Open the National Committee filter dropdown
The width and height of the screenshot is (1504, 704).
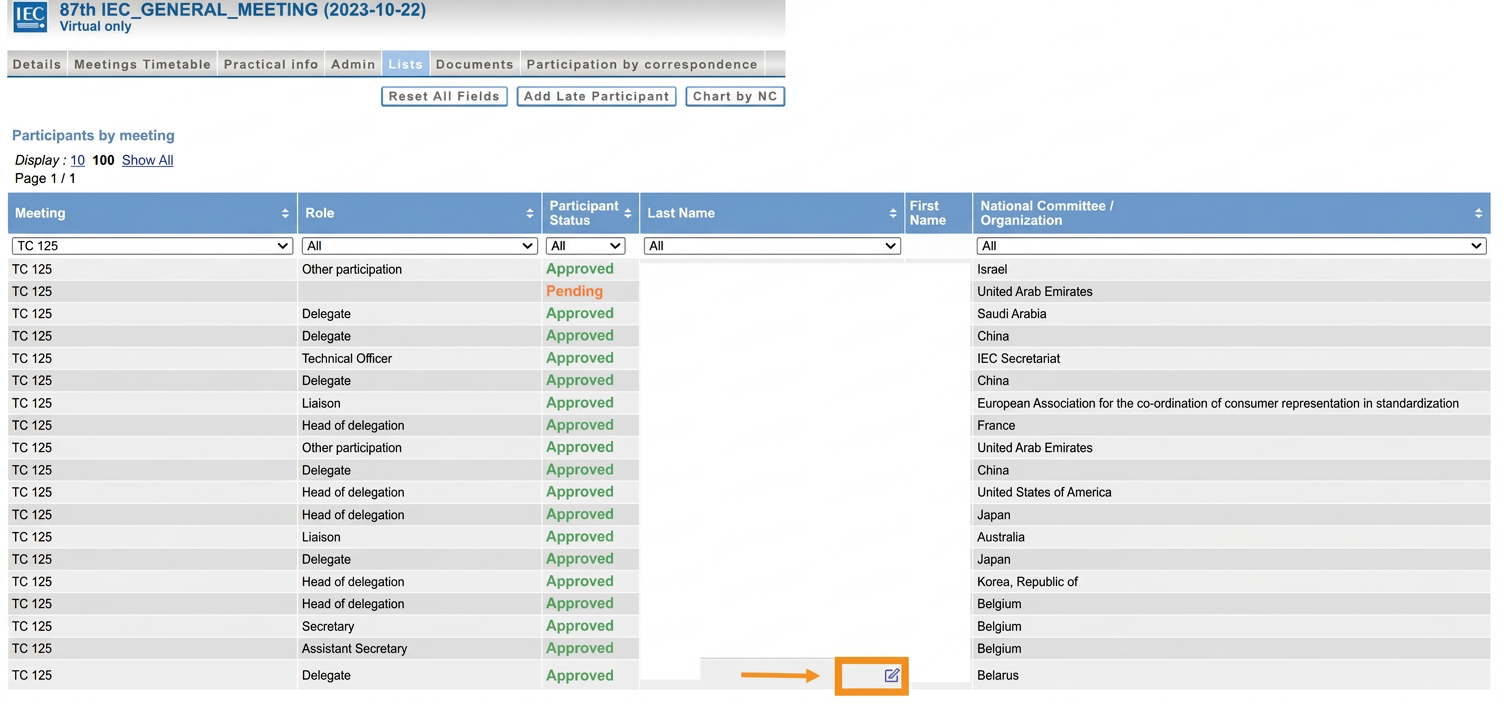pos(1231,246)
